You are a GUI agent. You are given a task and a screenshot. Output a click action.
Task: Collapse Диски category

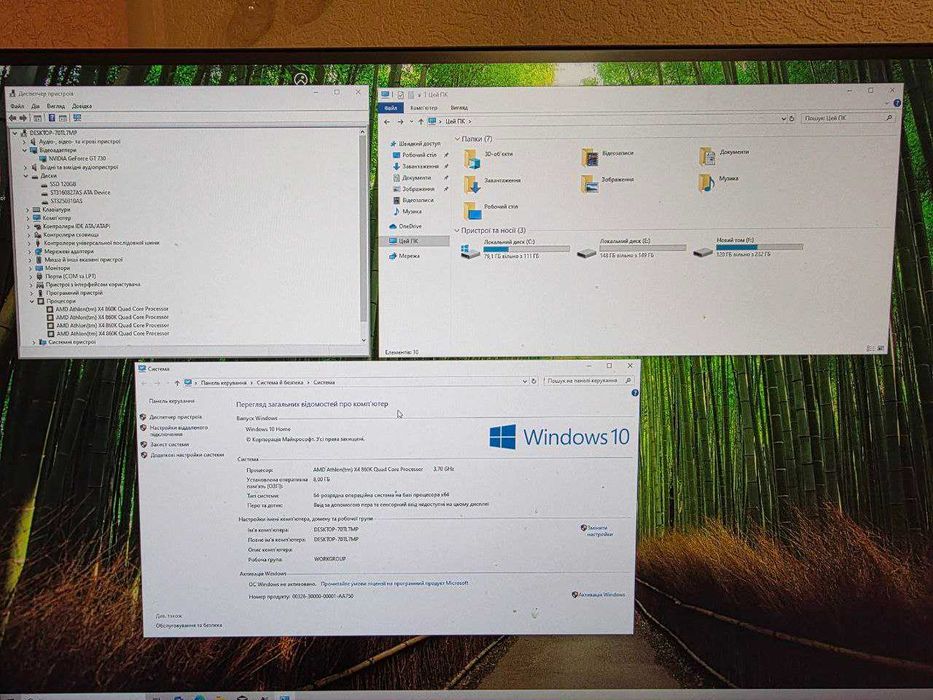pos(26,176)
